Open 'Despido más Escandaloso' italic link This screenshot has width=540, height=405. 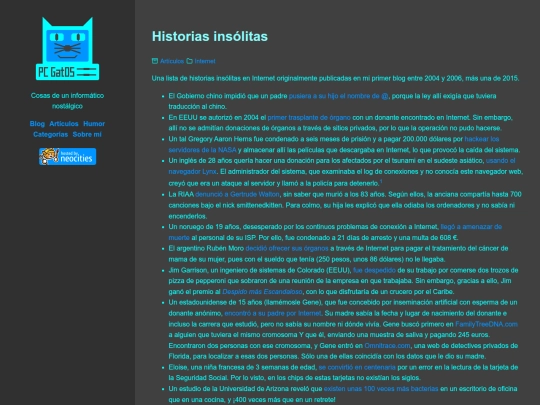pos(262,292)
